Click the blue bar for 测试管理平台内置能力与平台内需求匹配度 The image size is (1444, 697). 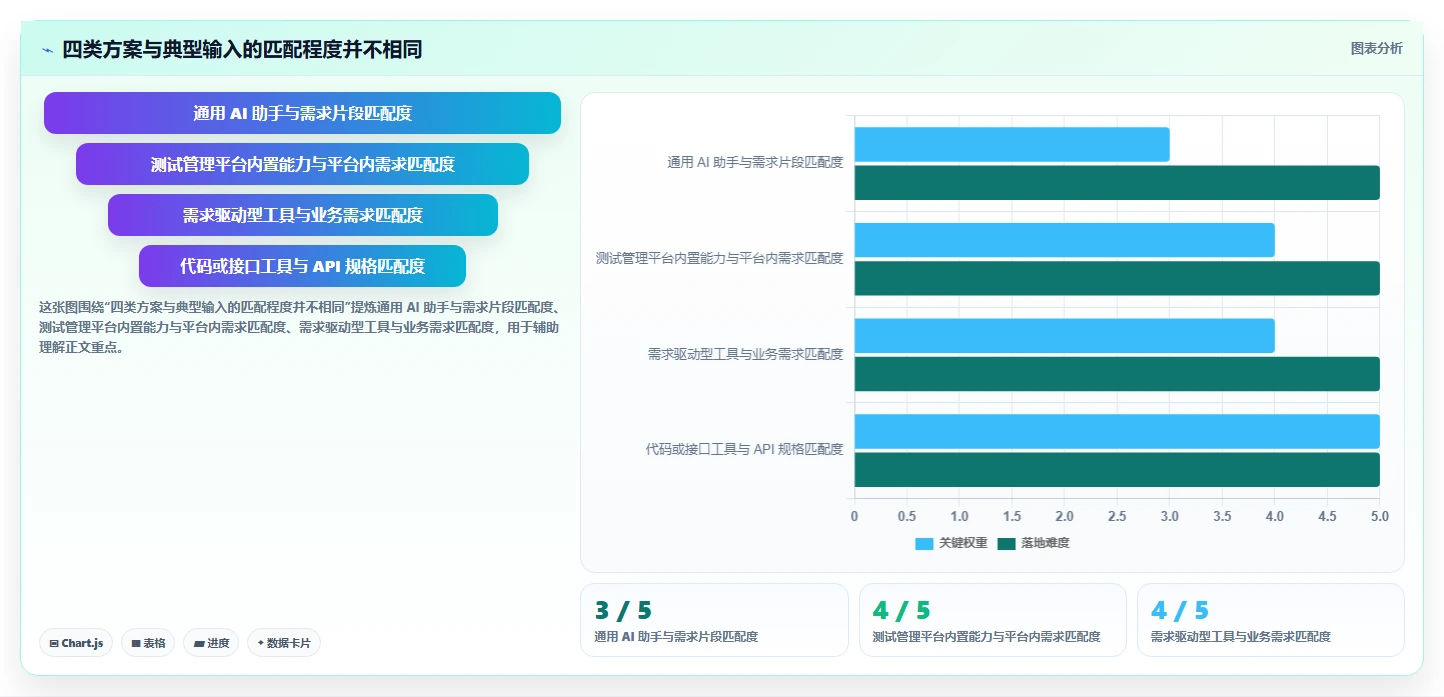1065,240
